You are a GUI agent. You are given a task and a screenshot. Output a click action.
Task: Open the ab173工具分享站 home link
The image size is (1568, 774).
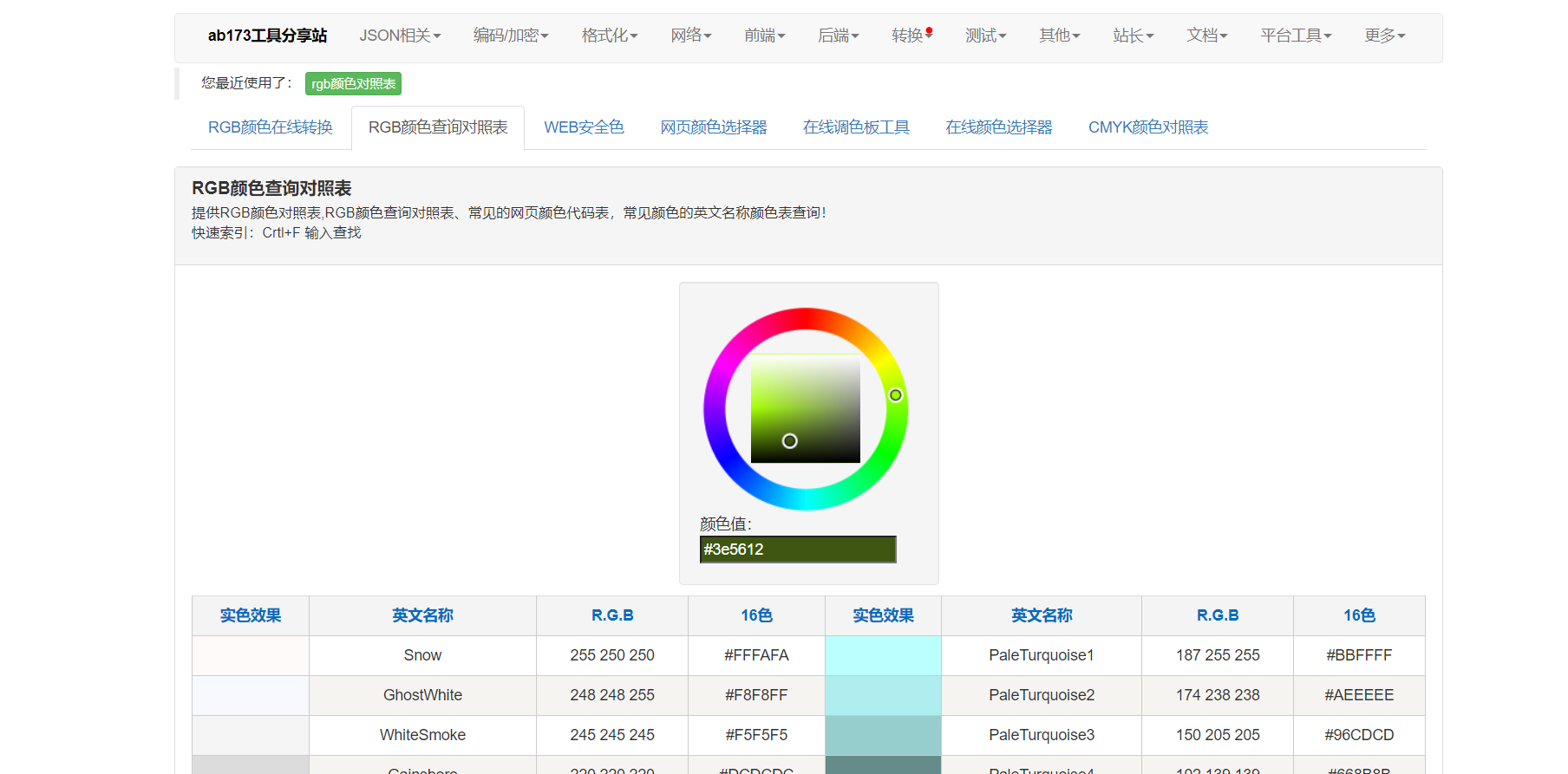coord(267,36)
